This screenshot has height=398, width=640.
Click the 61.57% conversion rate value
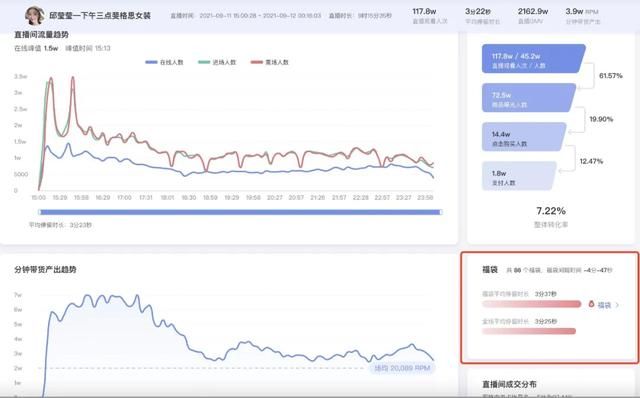pyautogui.click(x=611, y=76)
